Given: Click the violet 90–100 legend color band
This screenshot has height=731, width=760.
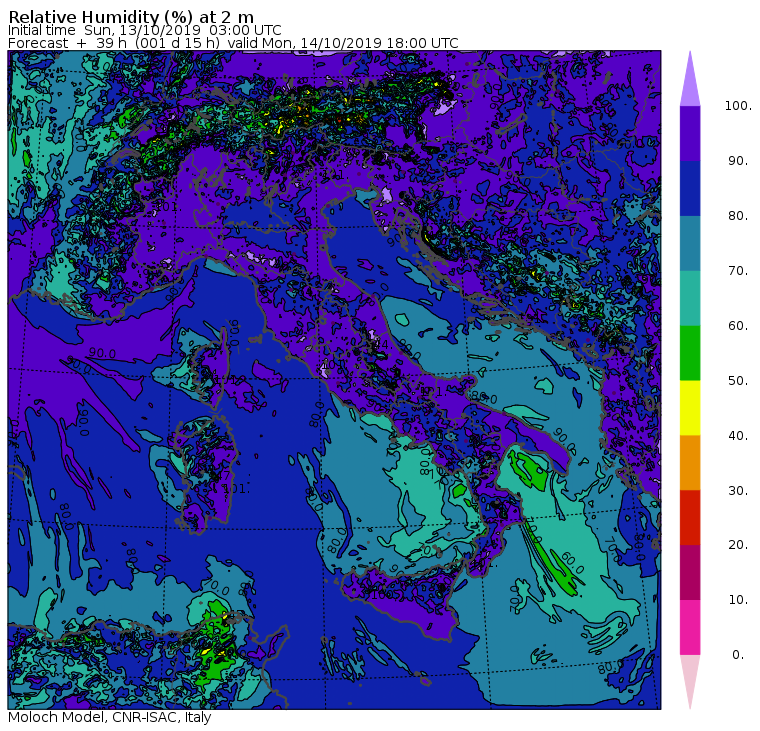Looking at the screenshot, I should [x=690, y=133].
